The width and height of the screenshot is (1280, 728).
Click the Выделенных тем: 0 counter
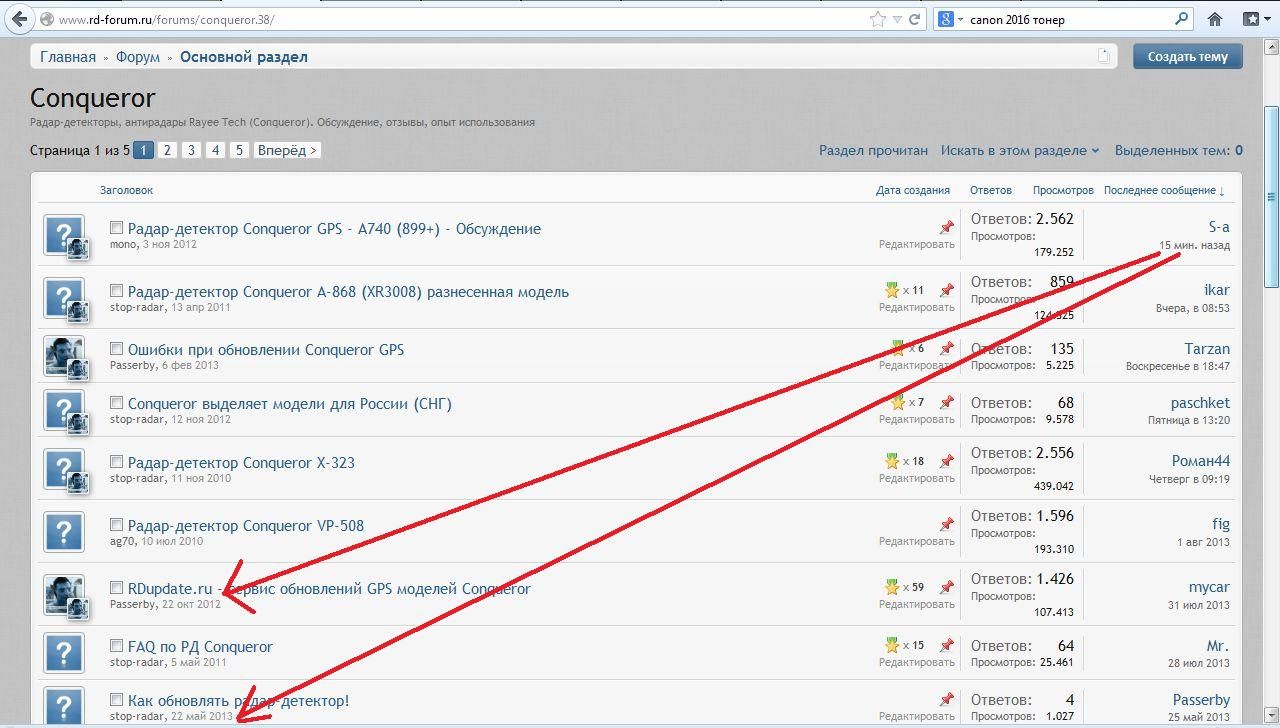[x=1179, y=150]
